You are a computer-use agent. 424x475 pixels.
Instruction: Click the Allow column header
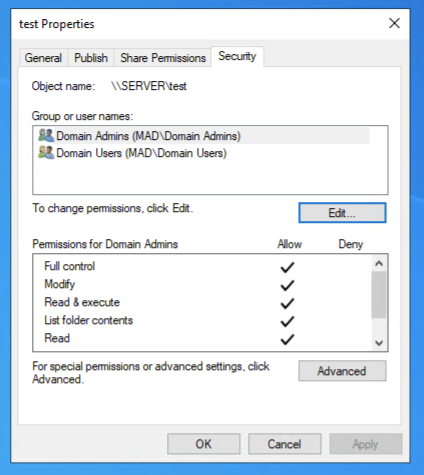[289, 244]
